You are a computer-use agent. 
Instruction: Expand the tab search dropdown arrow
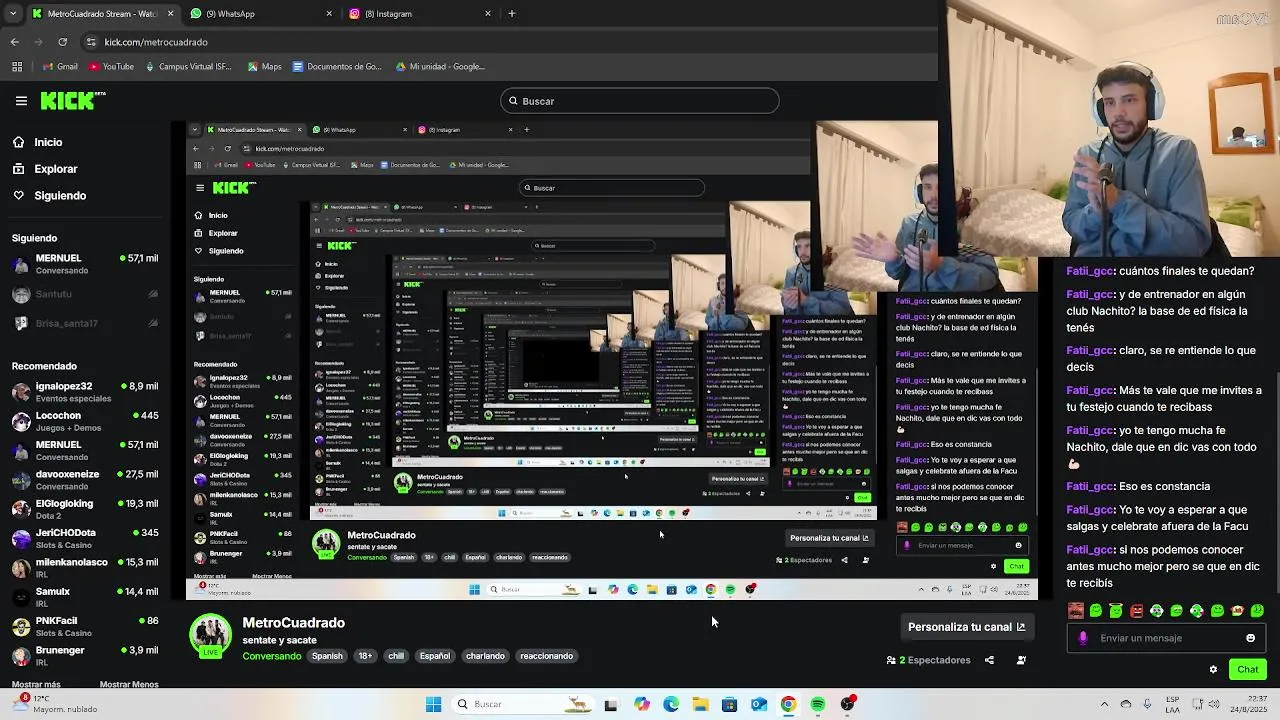click(12, 14)
